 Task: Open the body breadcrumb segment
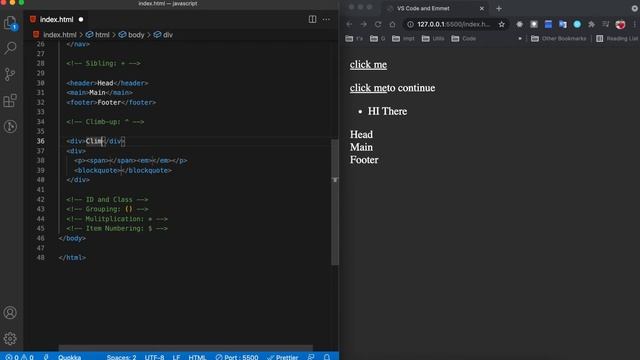tap(132, 35)
